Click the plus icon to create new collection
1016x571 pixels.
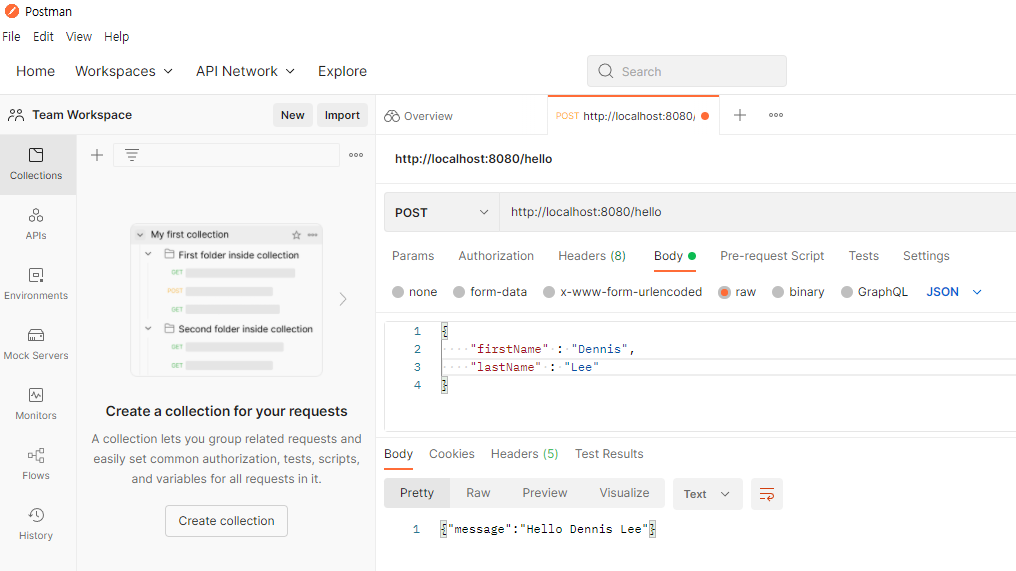[x=97, y=155]
